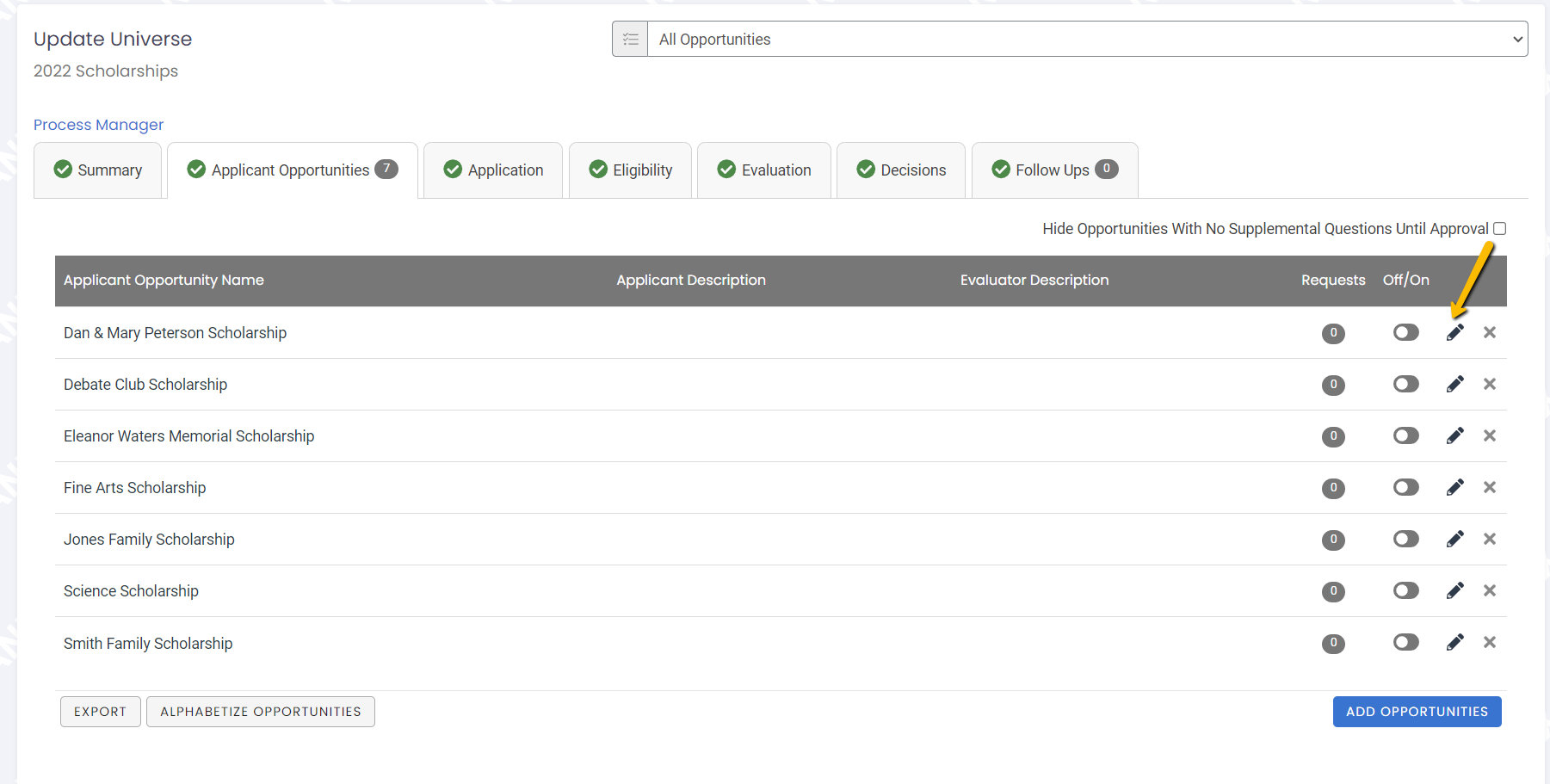The width and height of the screenshot is (1550, 784).
Task: Select the Jones Family Scholarship name
Action: 149,540
